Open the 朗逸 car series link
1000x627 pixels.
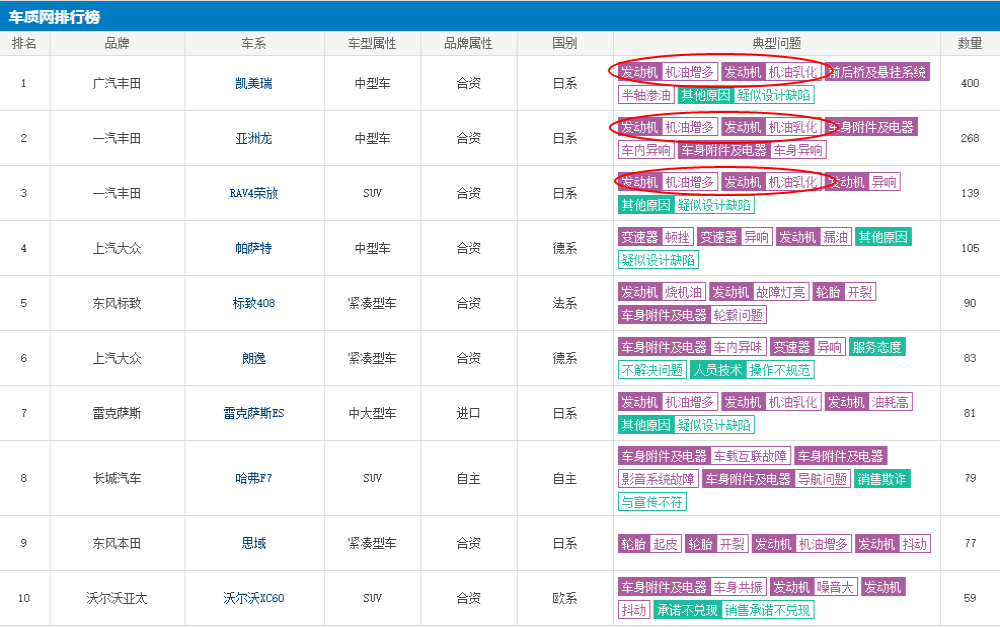pyautogui.click(x=253, y=358)
